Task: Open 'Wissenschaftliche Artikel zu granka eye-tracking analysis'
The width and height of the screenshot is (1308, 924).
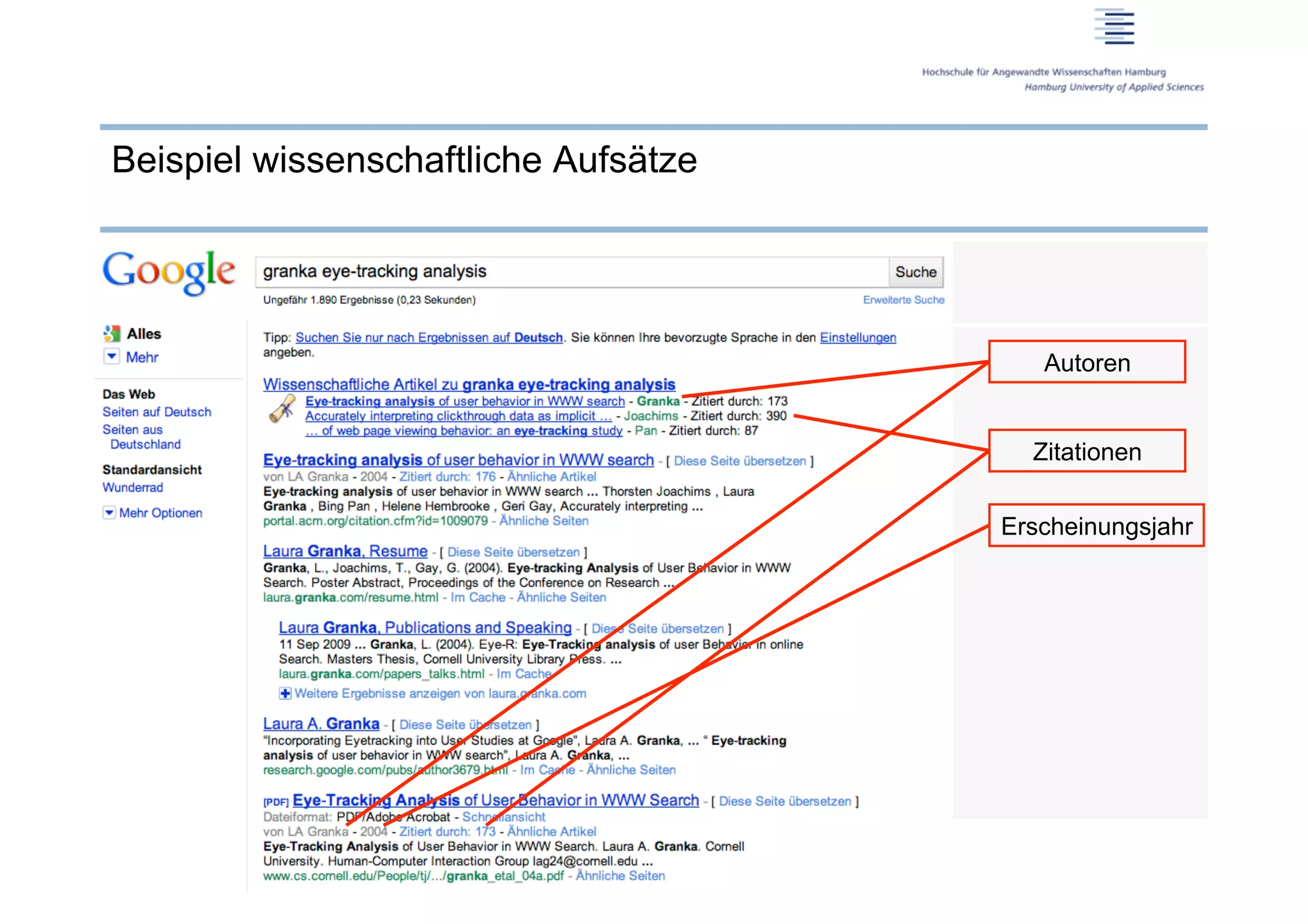Action: (469, 384)
